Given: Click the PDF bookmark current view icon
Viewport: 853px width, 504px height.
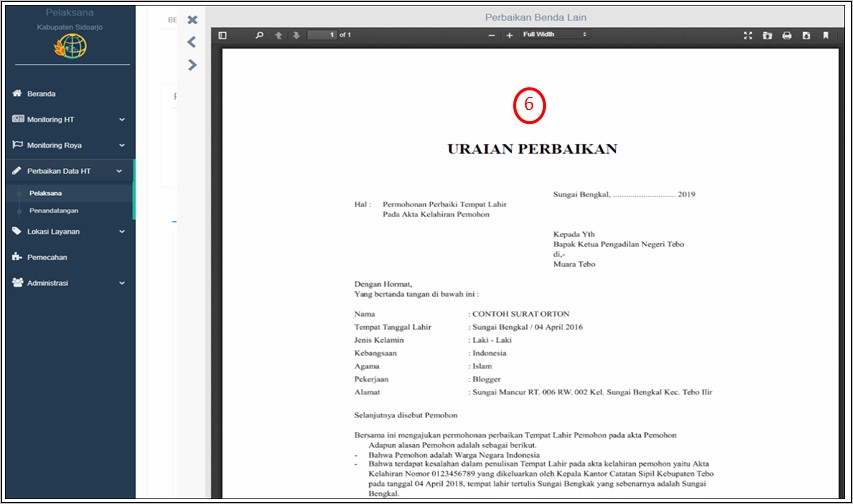Looking at the screenshot, I should [826, 35].
